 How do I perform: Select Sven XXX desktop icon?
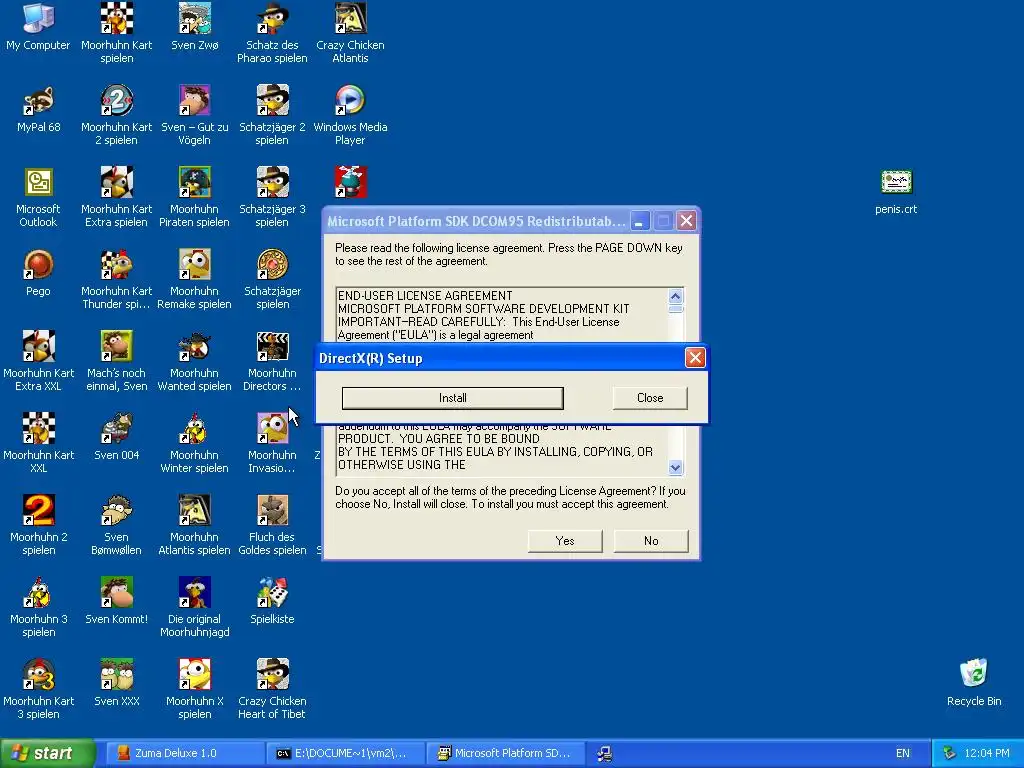116,682
